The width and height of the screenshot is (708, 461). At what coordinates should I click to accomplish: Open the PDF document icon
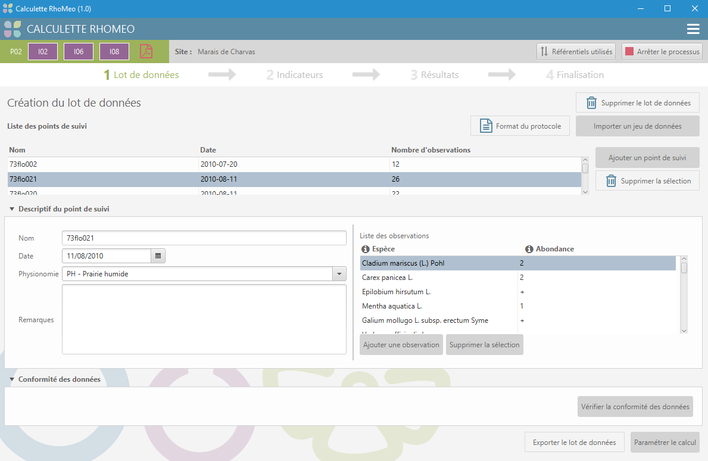point(146,51)
